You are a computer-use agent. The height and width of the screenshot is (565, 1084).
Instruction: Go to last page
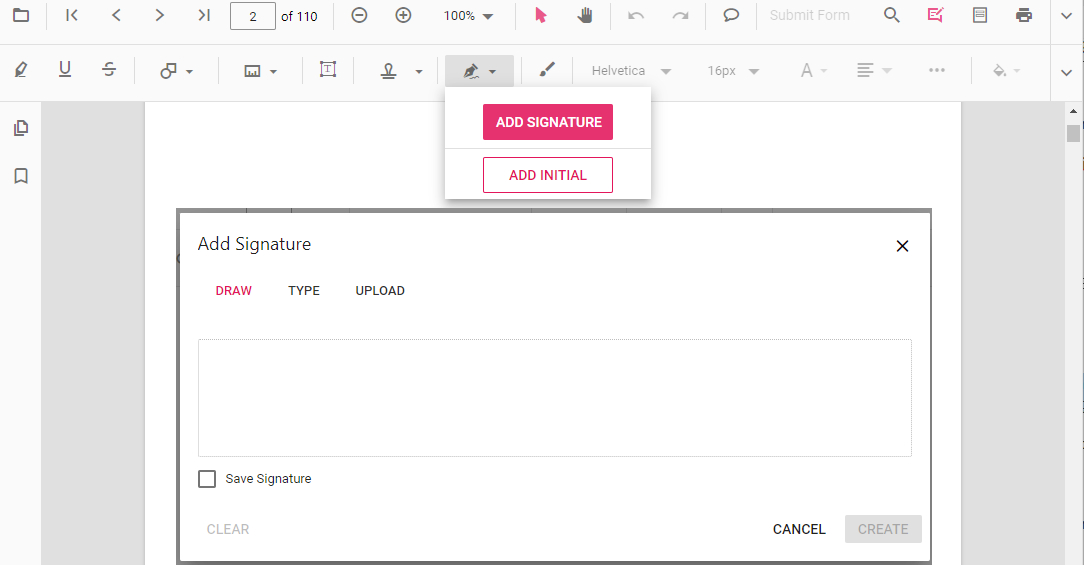tap(204, 15)
